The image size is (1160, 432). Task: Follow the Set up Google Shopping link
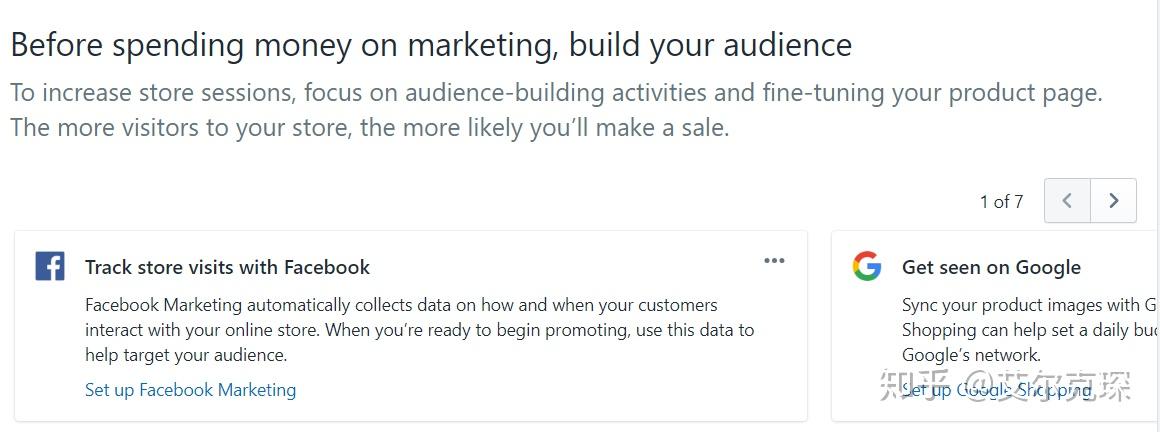click(997, 390)
